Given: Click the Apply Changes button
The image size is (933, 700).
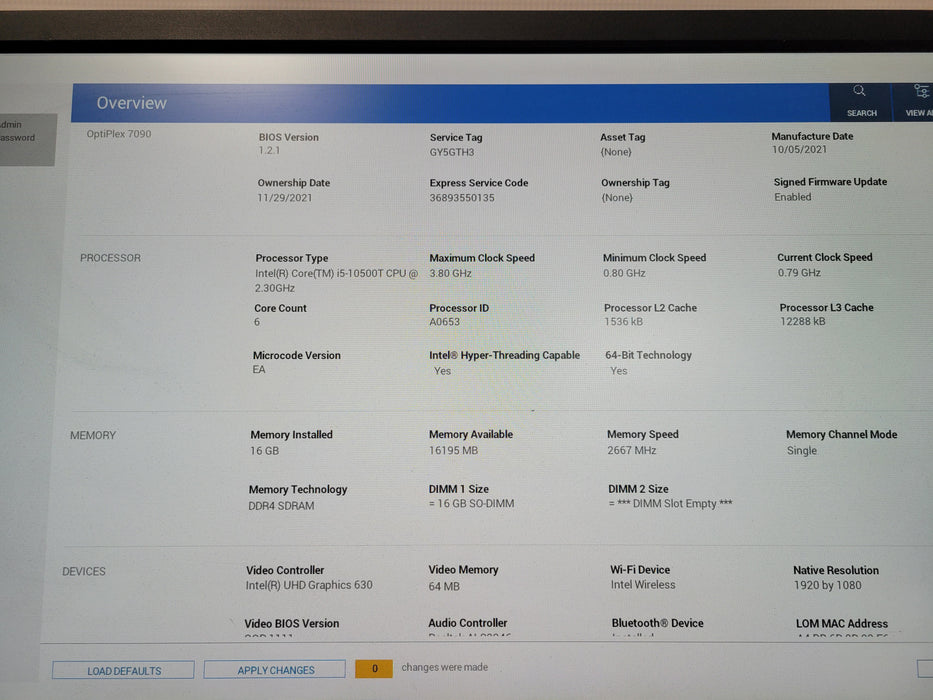Looking at the screenshot, I should pyautogui.click(x=275, y=670).
